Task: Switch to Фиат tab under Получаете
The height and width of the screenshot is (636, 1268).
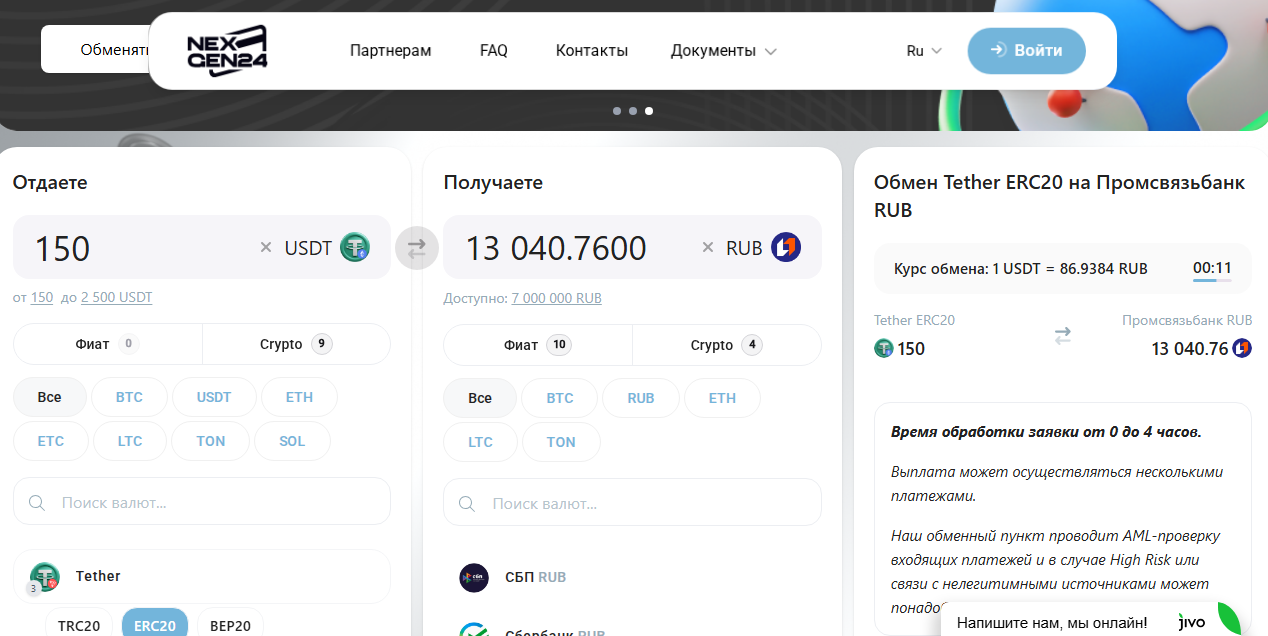Action: coord(537,345)
